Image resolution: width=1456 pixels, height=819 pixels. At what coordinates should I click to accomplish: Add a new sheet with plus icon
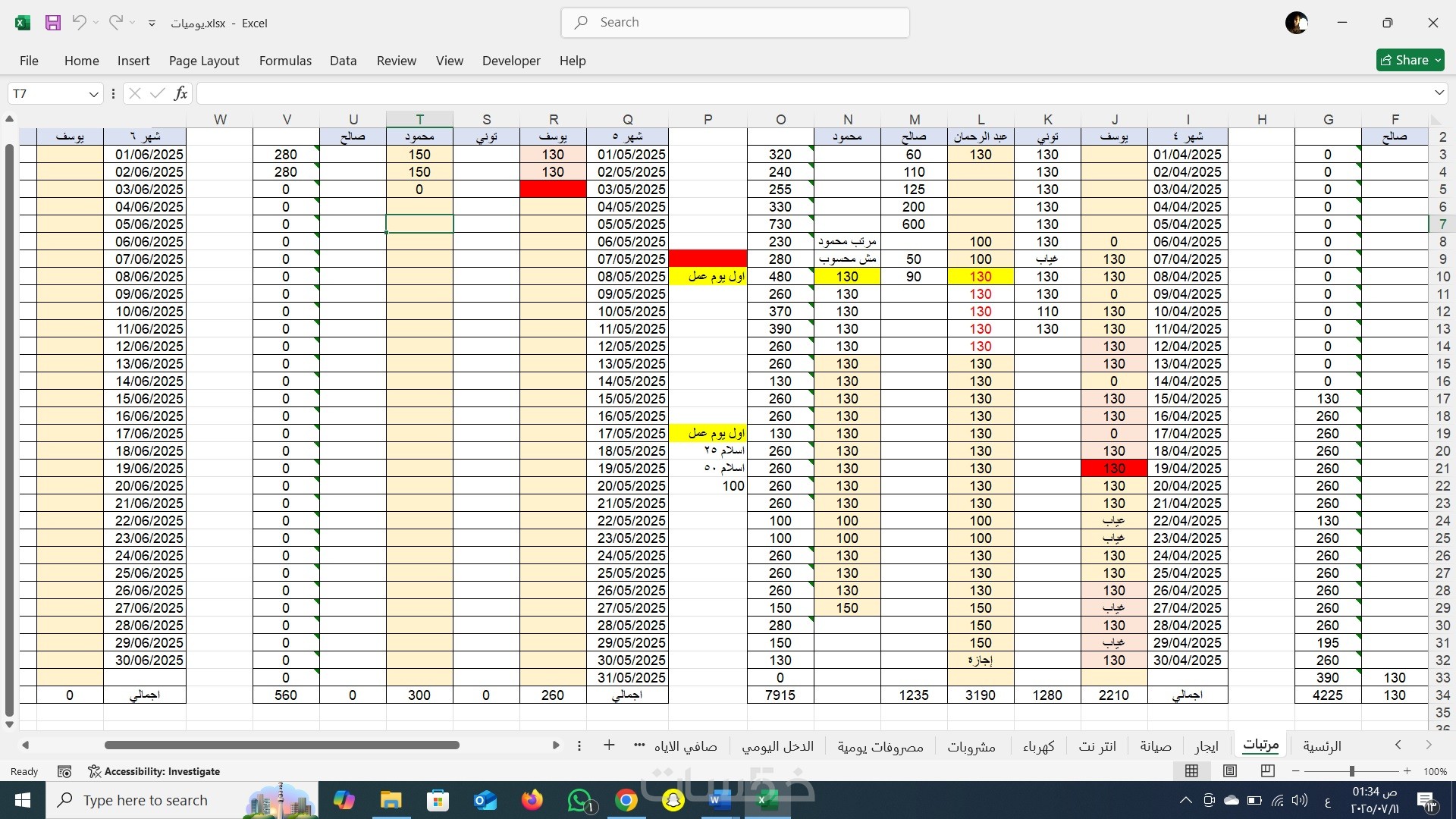(609, 745)
